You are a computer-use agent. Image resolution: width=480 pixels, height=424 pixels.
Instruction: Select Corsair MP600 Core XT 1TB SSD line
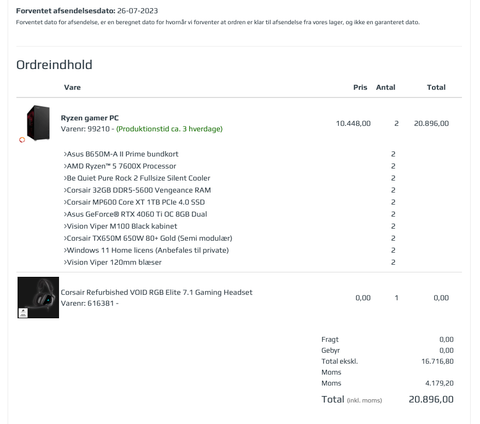[x=134, y=202]
